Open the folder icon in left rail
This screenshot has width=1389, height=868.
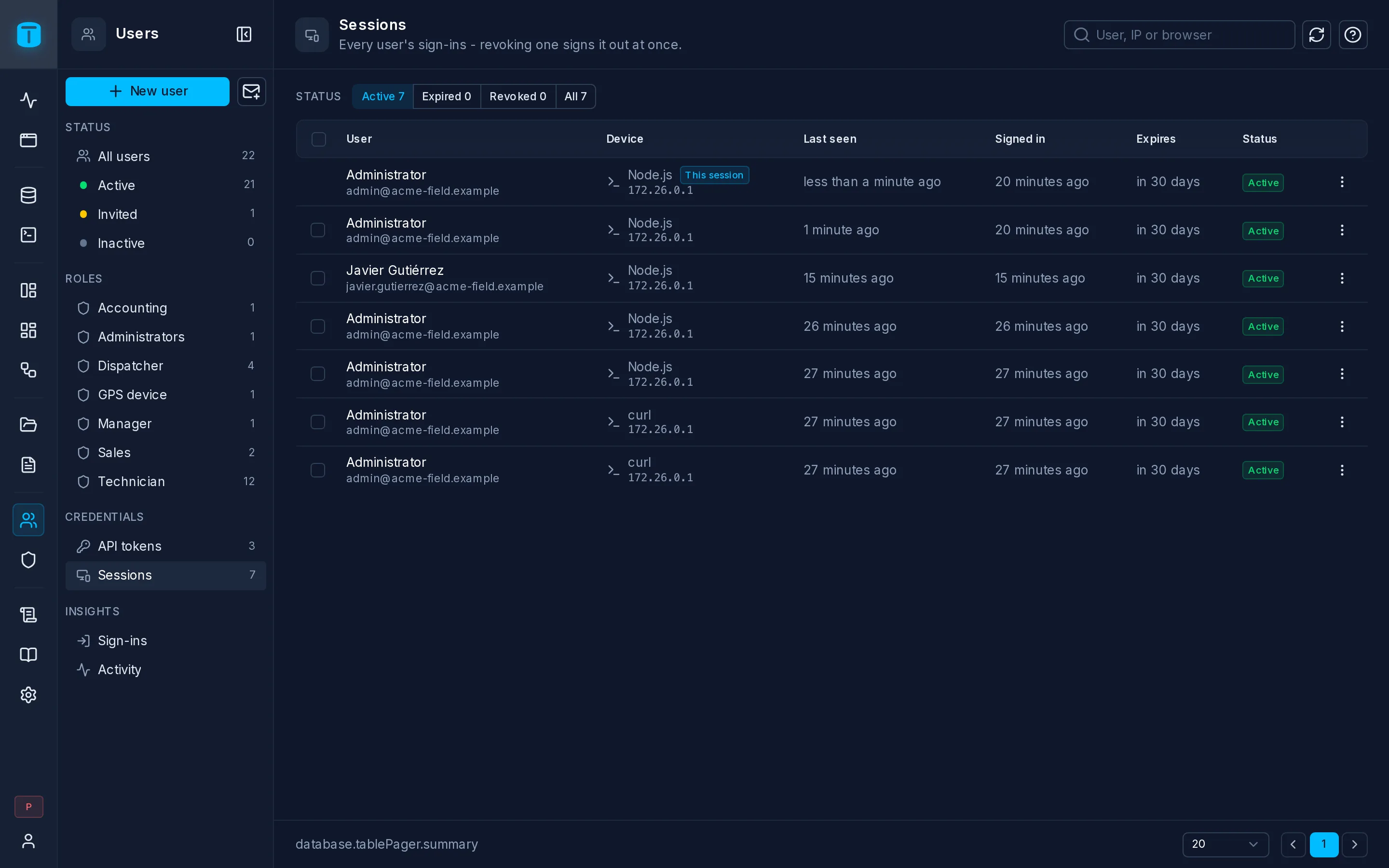[x=28, y=424]
